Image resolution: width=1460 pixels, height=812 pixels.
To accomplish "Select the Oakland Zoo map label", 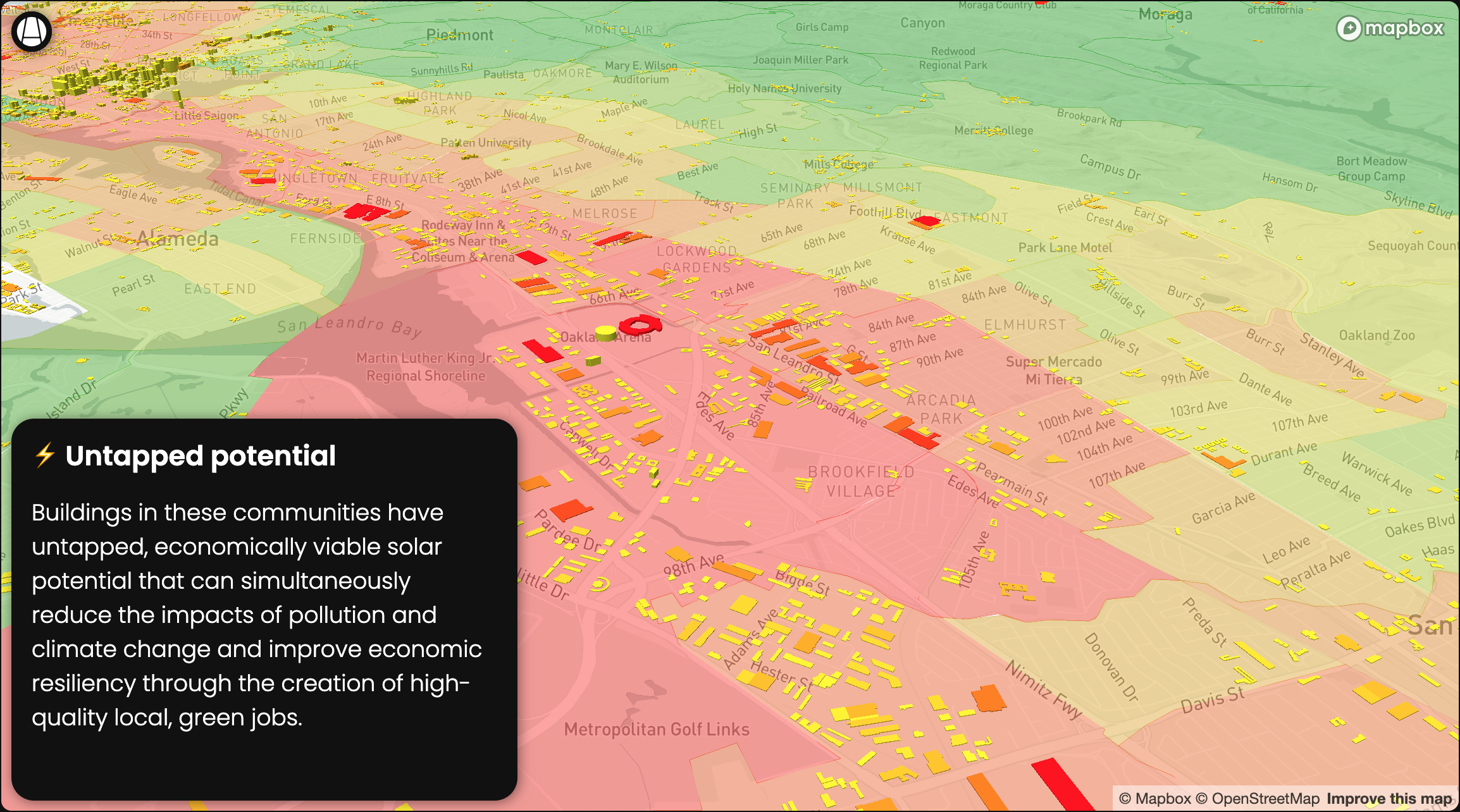I will [1376, 335].
